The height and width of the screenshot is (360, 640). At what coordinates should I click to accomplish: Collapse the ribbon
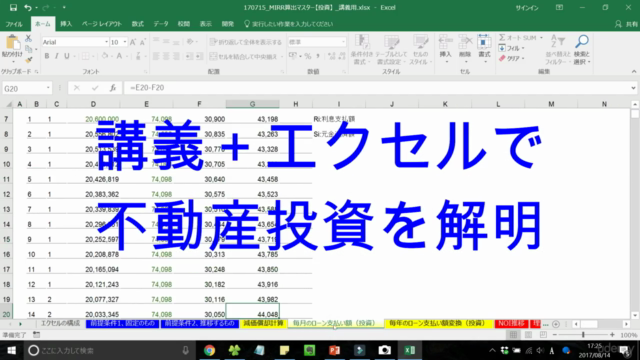click(x=633, y=72)
